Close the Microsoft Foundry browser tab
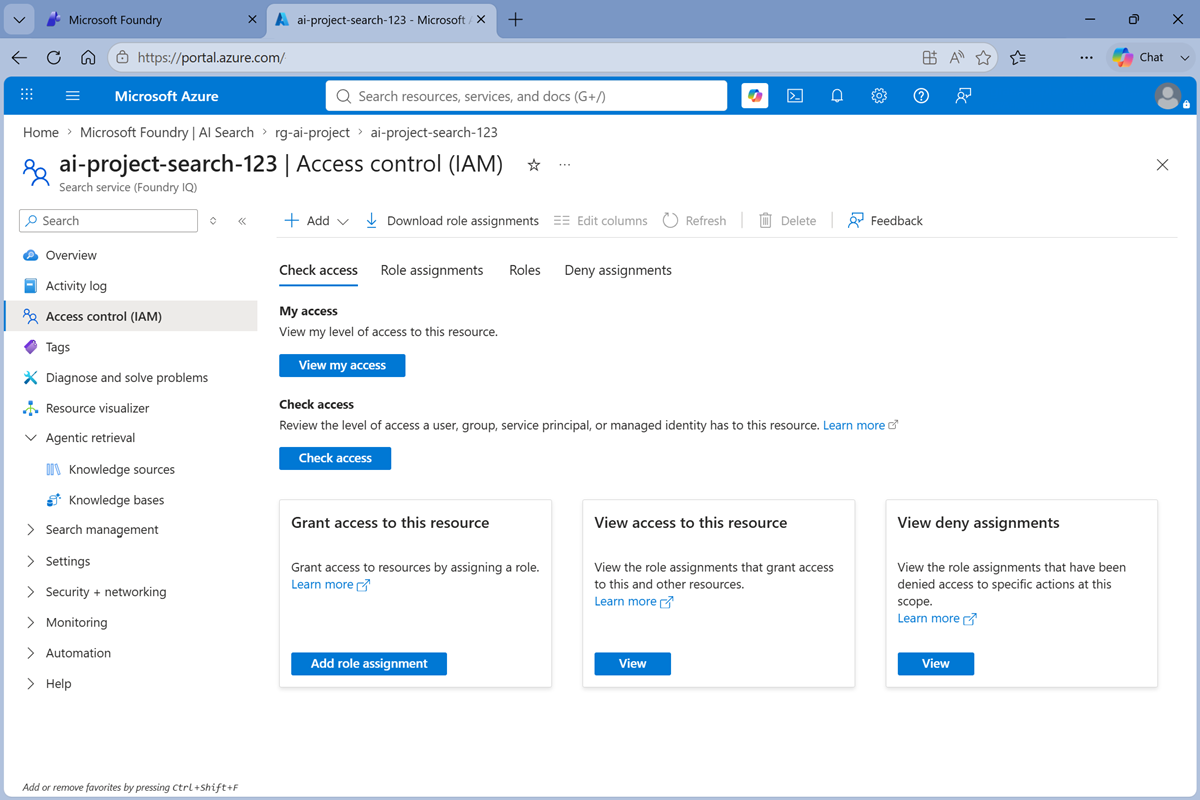 tap(252, 19)
